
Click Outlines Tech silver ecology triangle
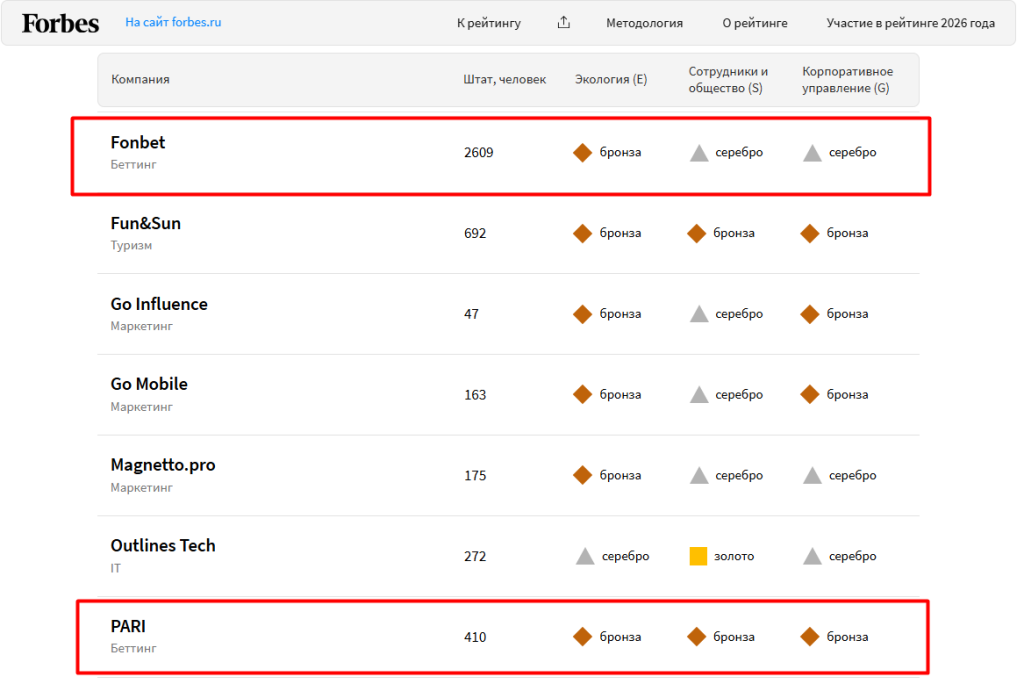pyautogui.click(x=584, y=557)
